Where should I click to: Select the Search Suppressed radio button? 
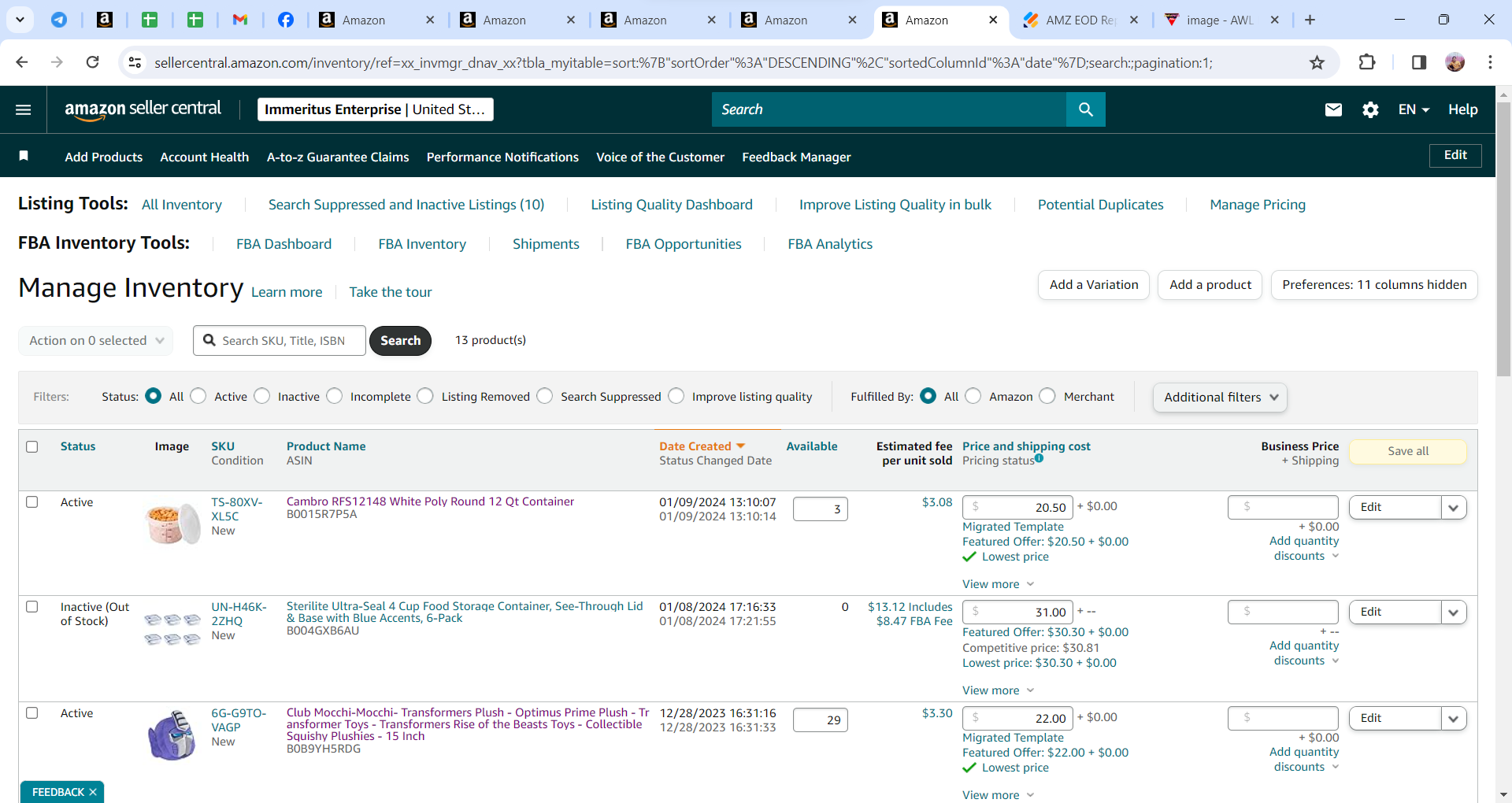(x=545, y=396)
